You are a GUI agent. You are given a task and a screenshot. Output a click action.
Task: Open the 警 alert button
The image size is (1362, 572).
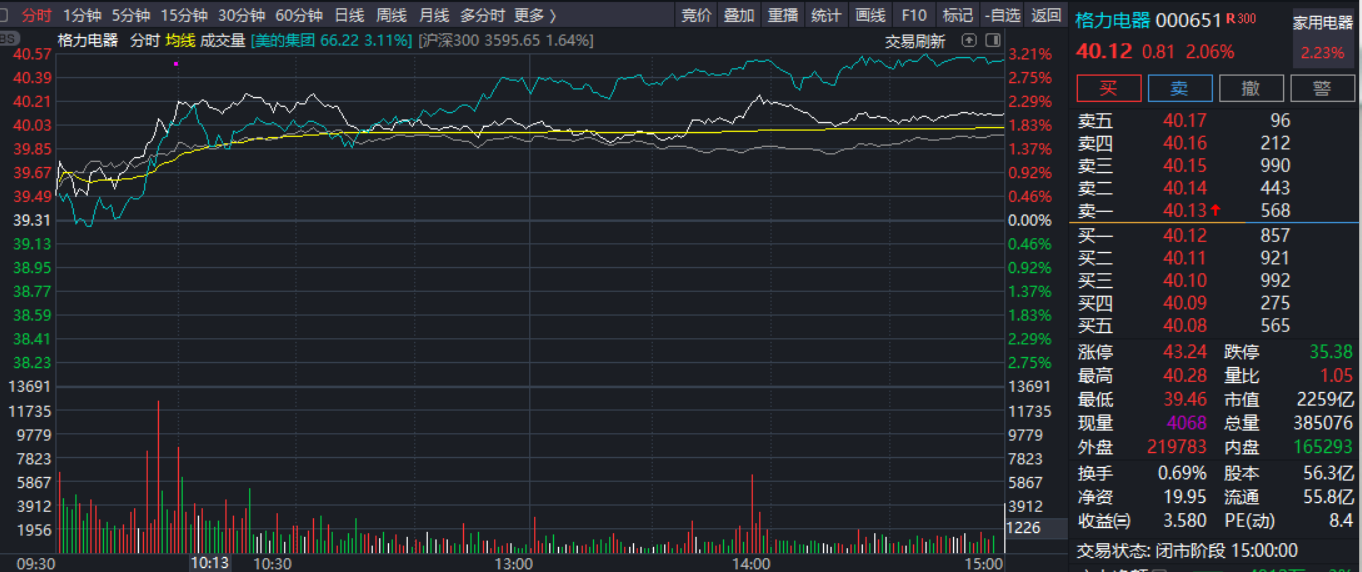coord(1322,88)
